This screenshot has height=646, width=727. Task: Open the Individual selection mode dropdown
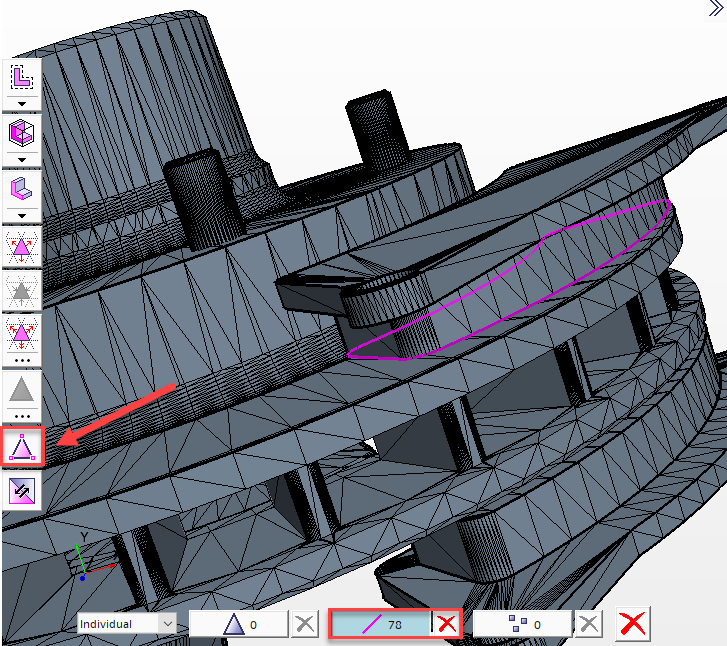pyautogui.click(x=127, y=624)
